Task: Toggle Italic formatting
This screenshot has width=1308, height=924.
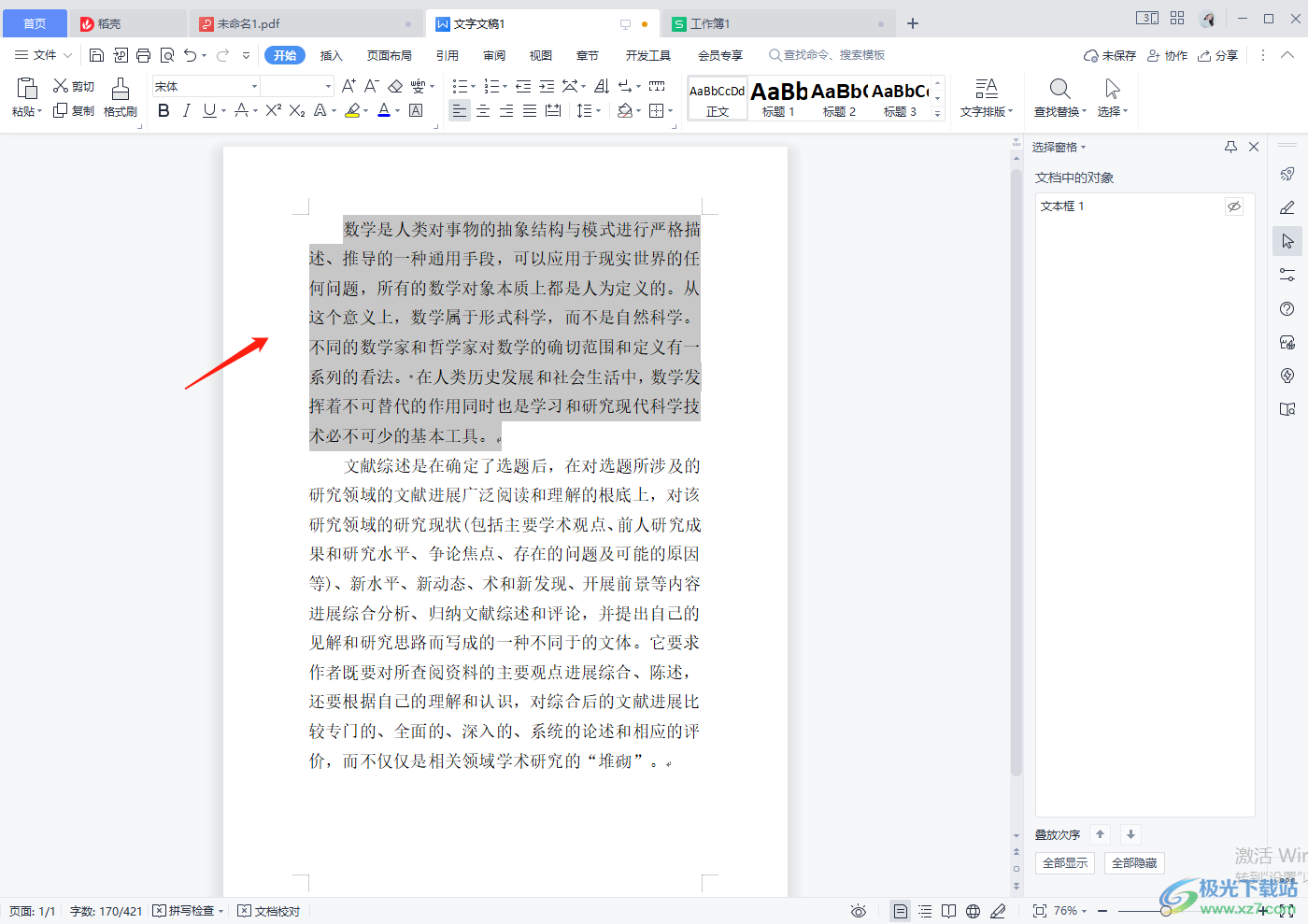Action: tap(187, 110)
